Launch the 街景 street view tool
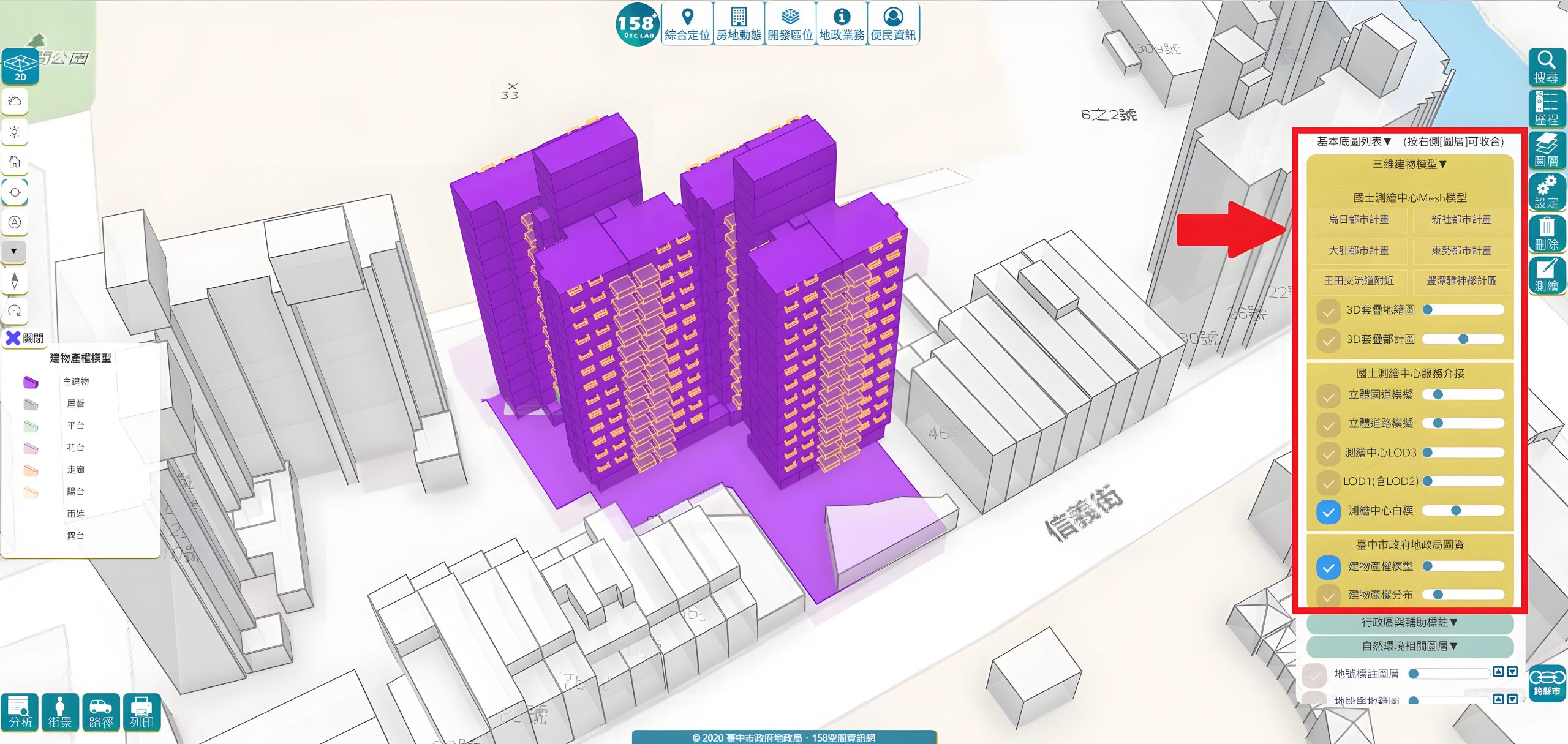1568x744 pixels. pyautogui.click(x=60, y=712)
